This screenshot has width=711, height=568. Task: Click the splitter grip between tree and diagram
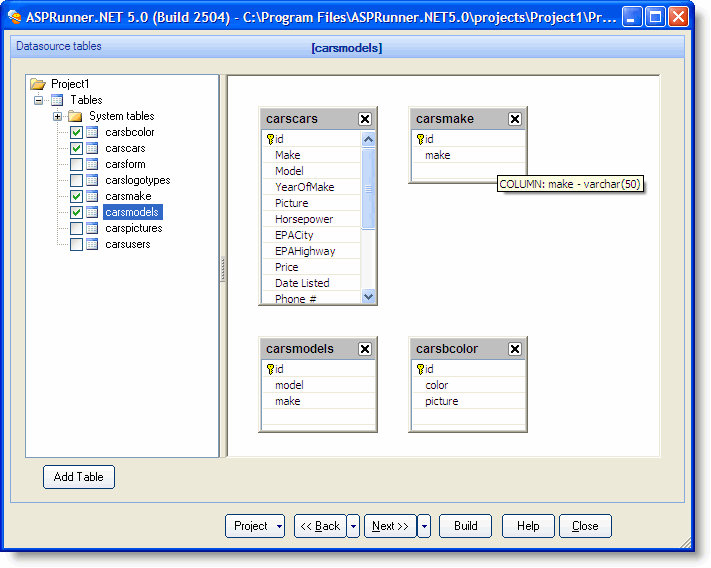click(223, 269)
